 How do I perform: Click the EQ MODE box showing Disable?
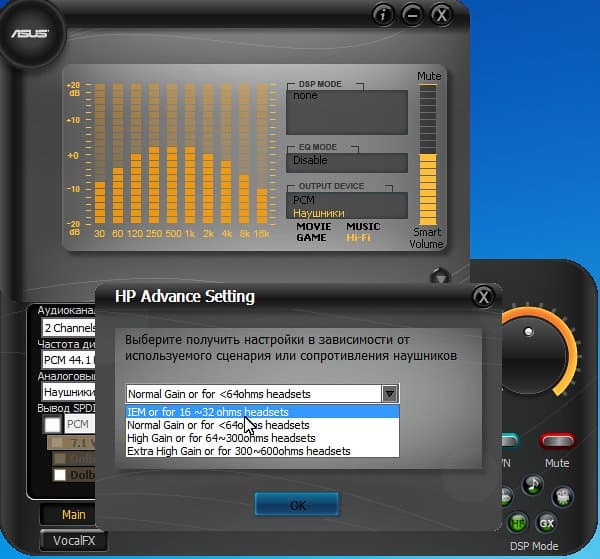point(347,163)
